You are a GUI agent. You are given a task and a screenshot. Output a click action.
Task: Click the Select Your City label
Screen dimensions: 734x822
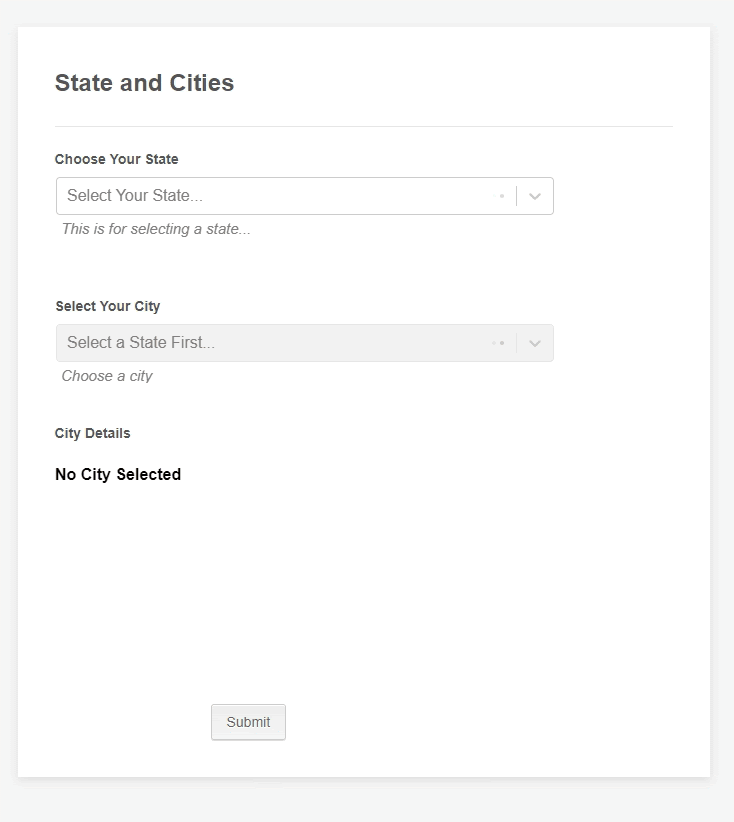tap(108, 306)
